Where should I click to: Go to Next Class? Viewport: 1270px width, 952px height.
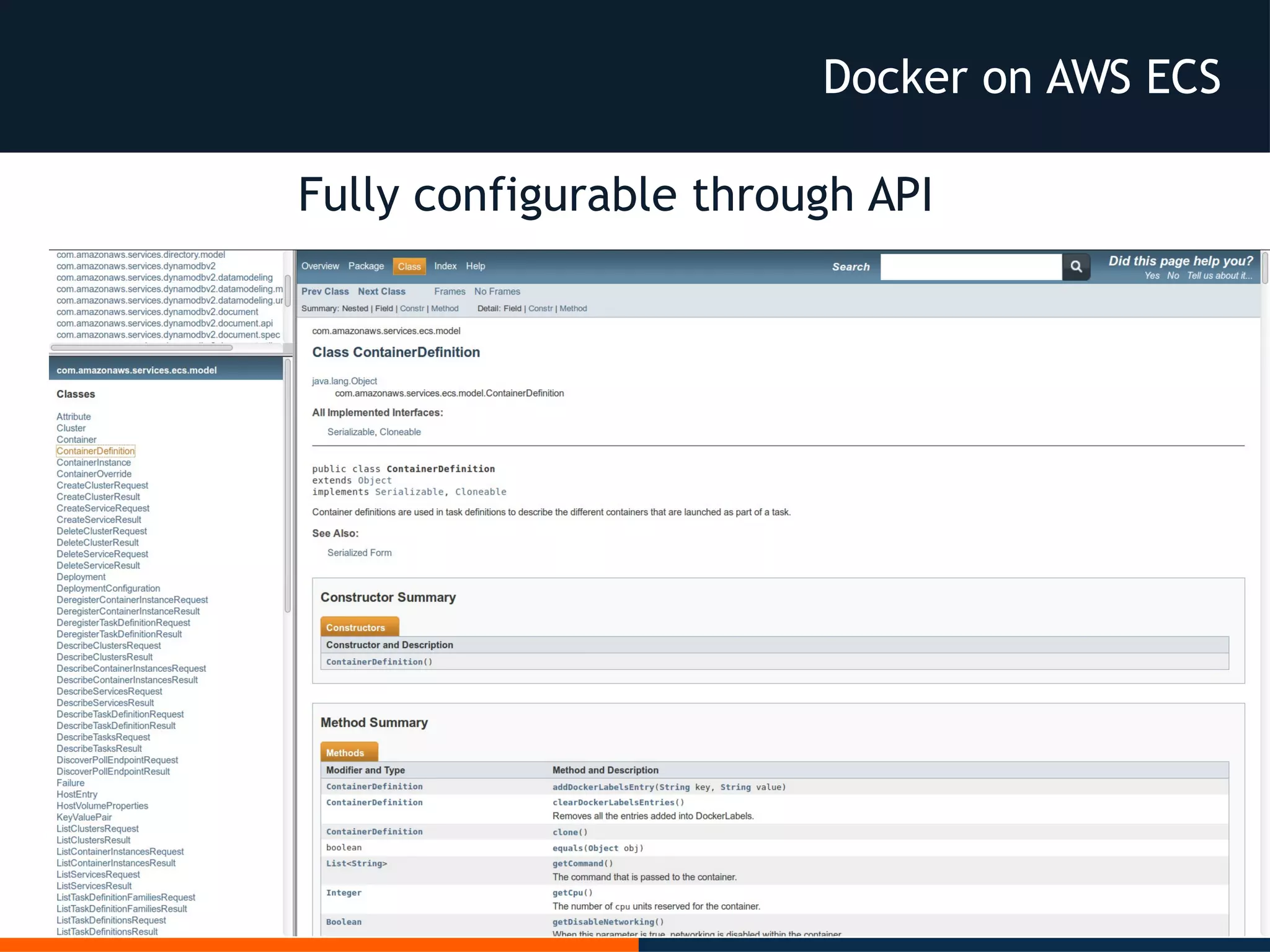(x=381, y=291)
